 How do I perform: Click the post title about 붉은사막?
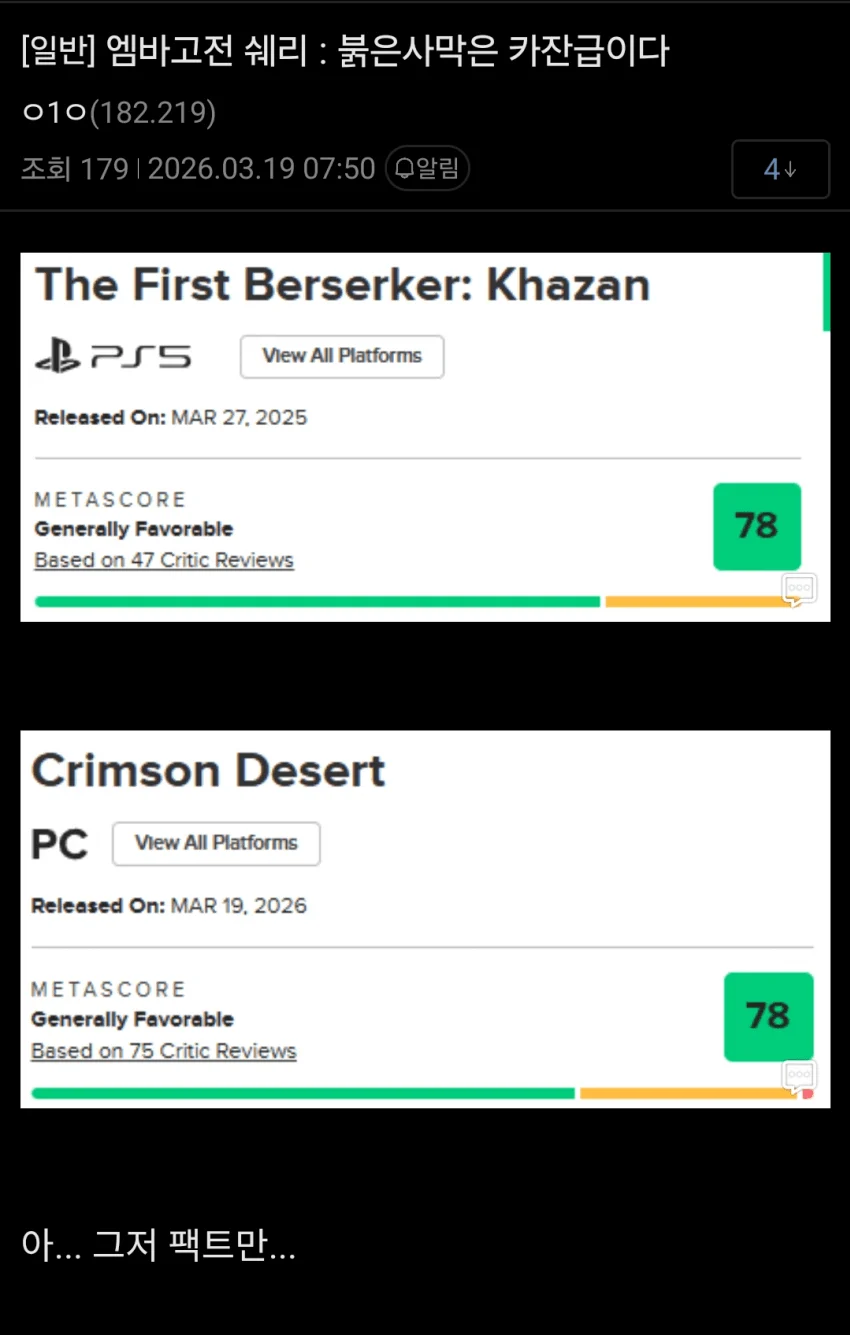[345, 50]
